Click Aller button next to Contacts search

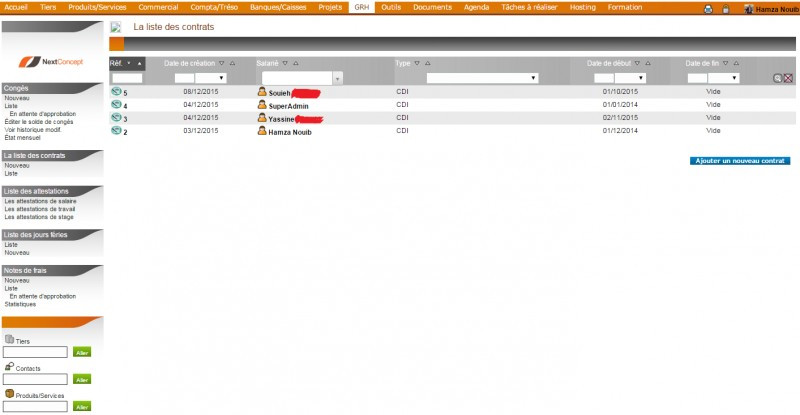tap(82, 379)
